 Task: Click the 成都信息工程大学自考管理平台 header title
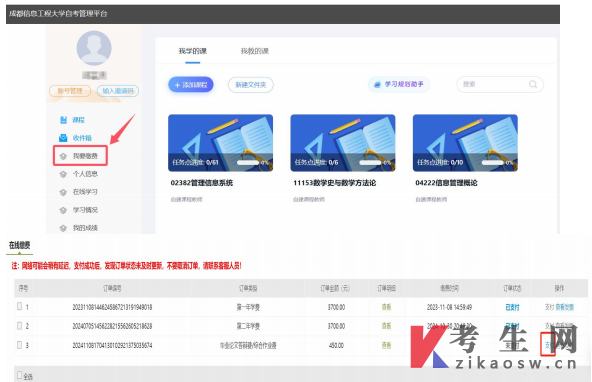58,14
